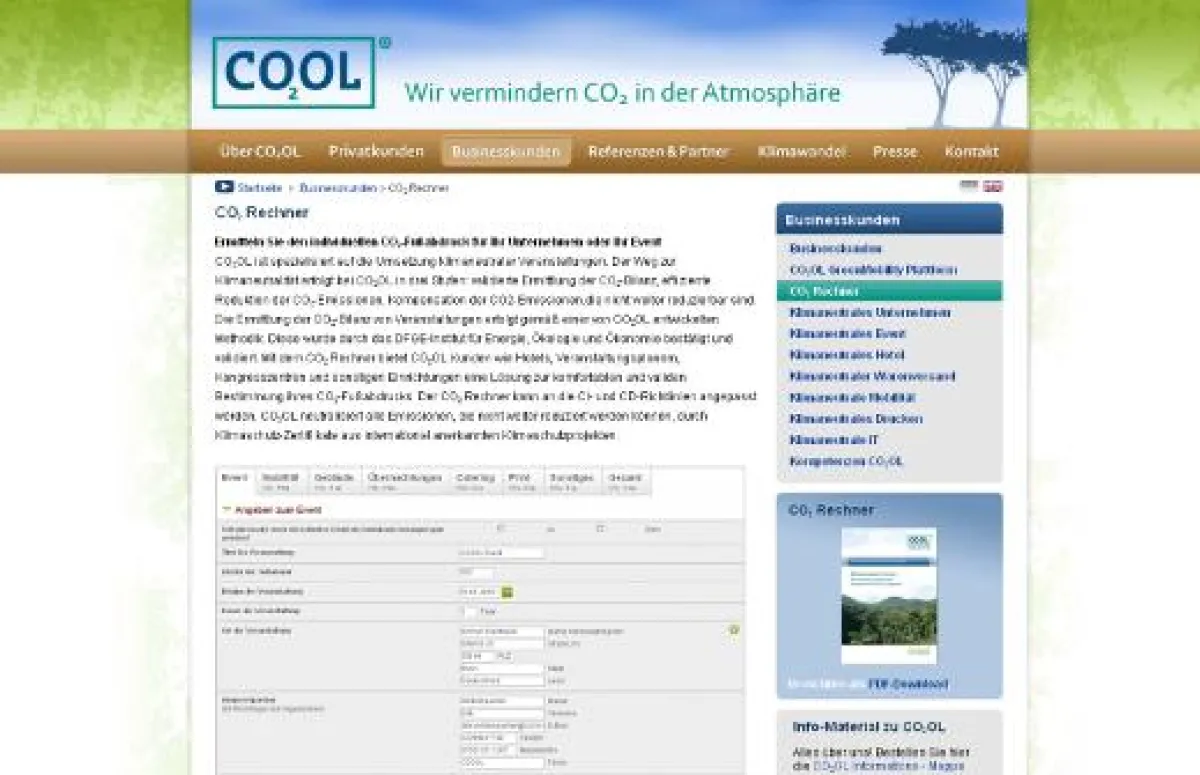Select the English flag language icon
This screenshot has height=775, width=1200.
(992, 185)
